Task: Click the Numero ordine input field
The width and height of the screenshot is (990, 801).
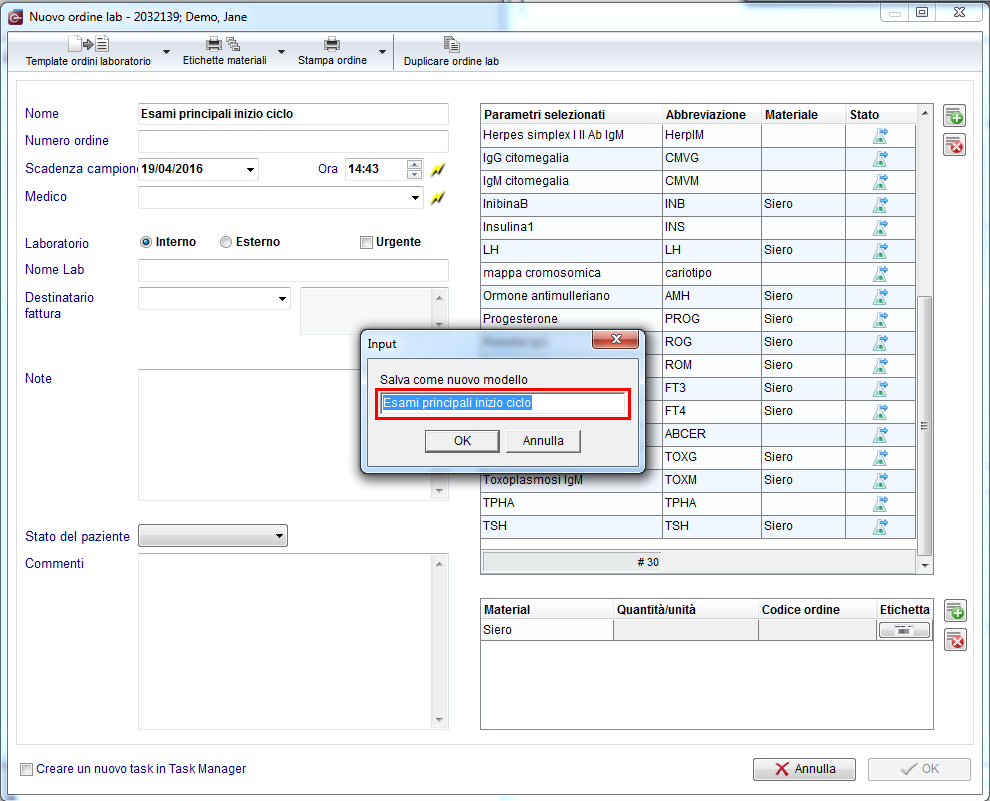Action: tap(294, 141)
